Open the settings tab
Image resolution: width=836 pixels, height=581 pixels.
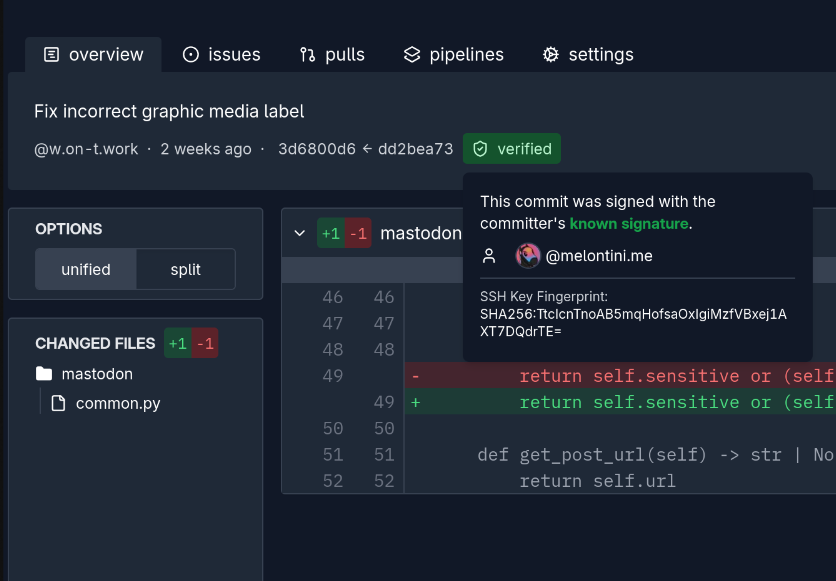[587, 55]
